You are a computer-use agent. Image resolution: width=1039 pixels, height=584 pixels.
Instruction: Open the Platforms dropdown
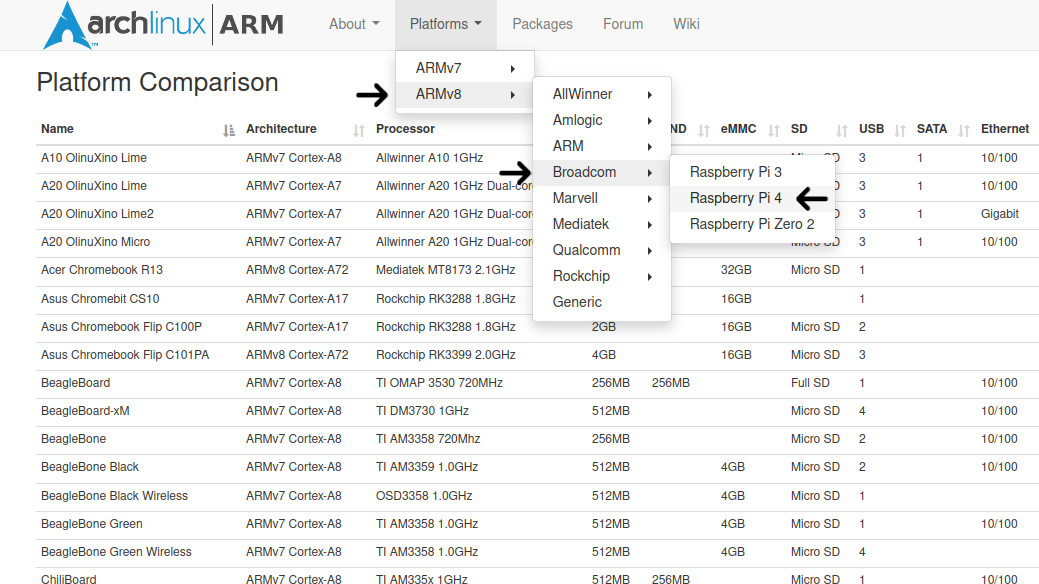click(x=445, y=24)
